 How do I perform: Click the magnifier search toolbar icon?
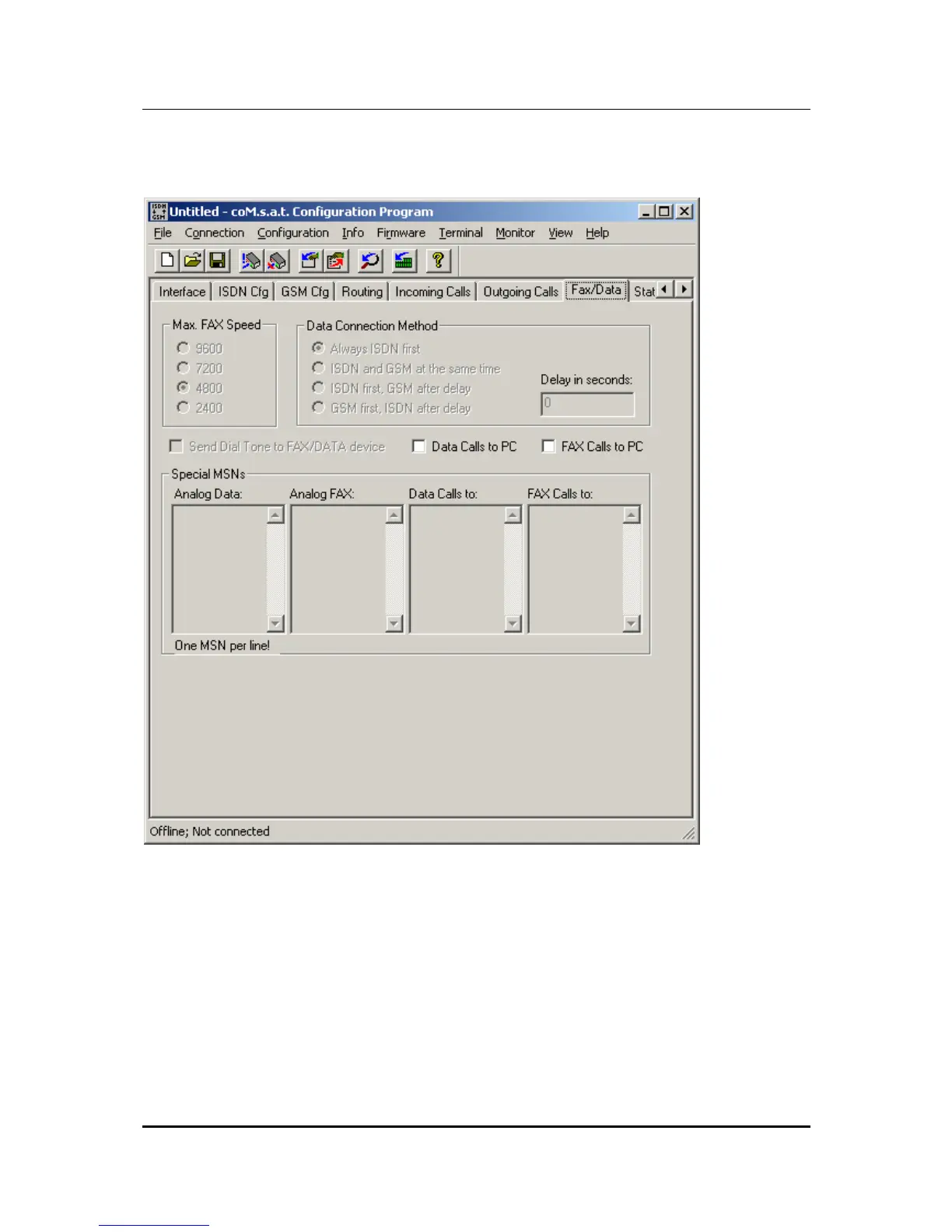click(369, 261)
